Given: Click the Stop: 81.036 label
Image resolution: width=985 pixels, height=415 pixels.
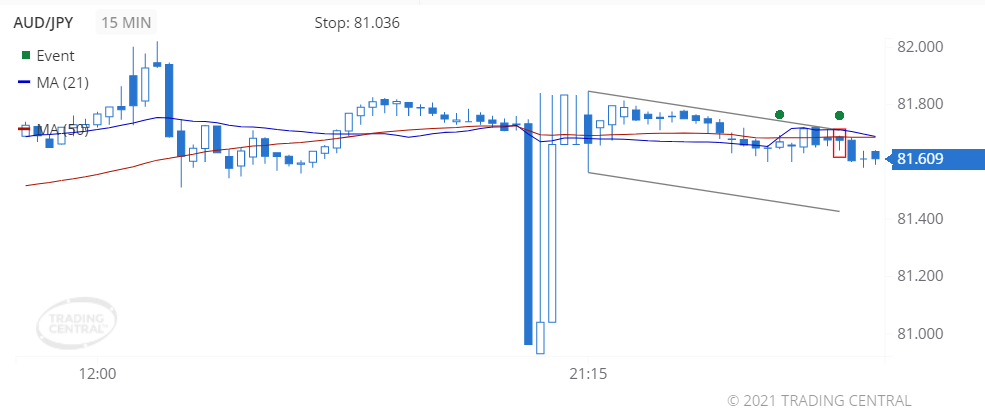Looking at the screenshot, I should point(357,23).
